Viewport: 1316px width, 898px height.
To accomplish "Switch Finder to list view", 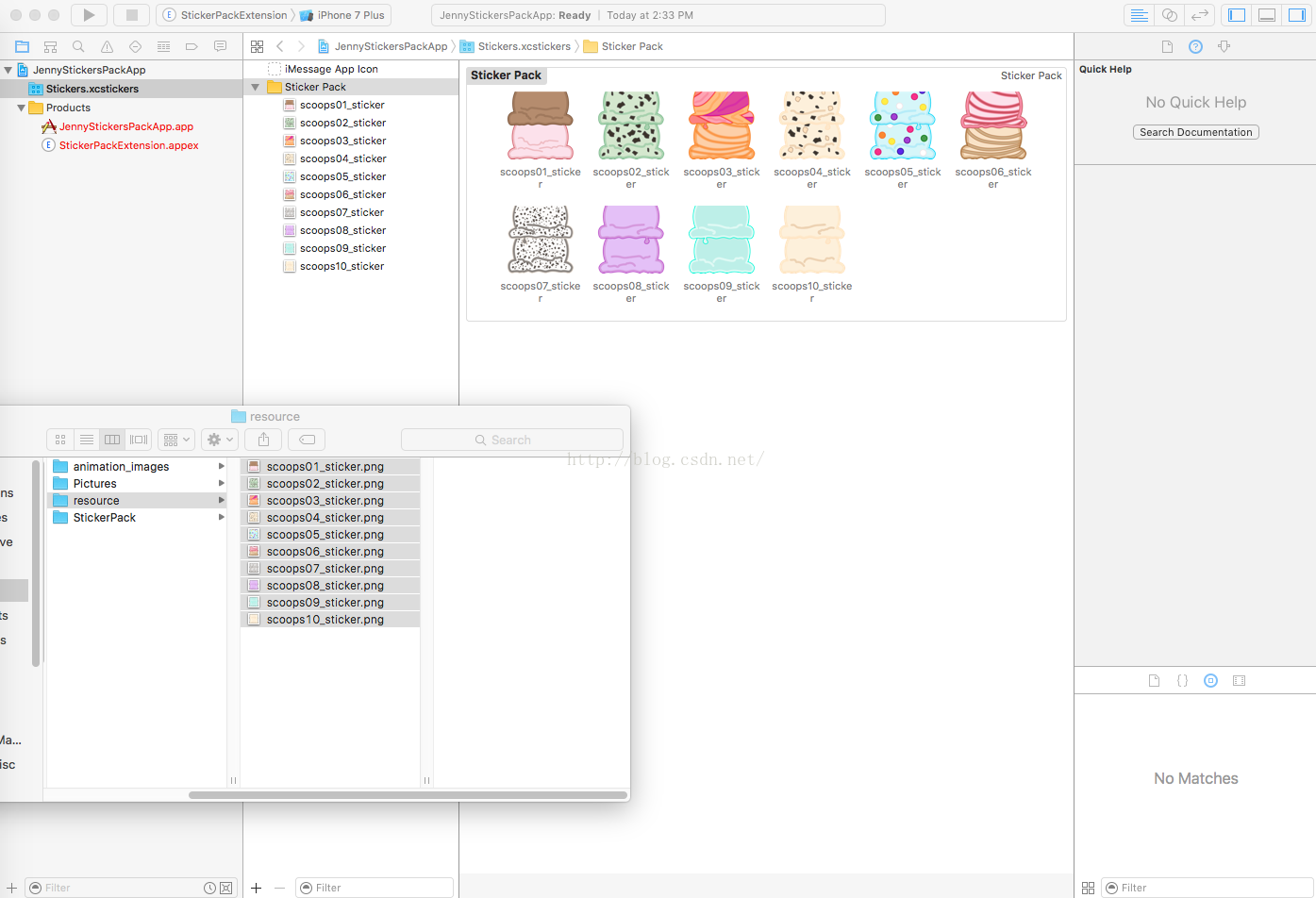I will 87,440.
